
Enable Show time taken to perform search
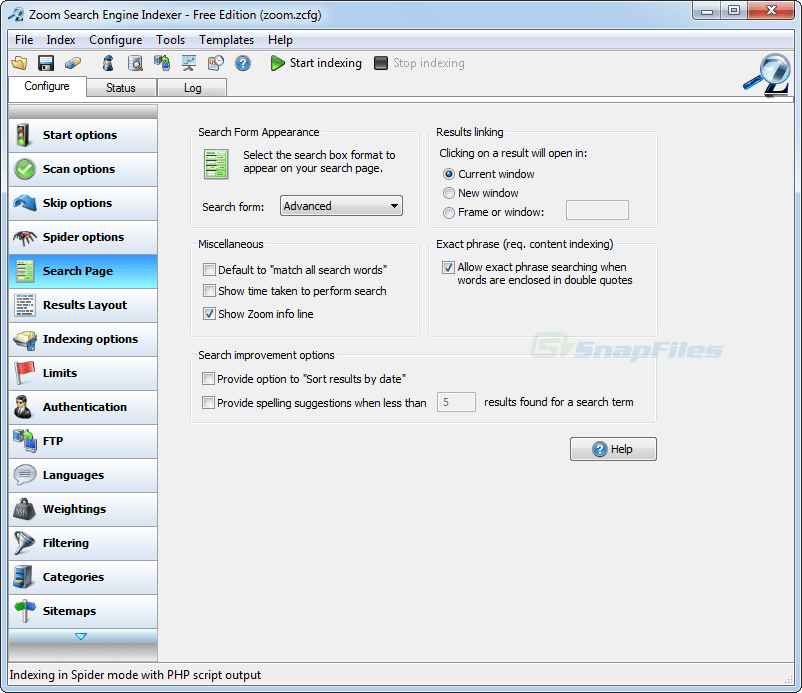(209, 291)
